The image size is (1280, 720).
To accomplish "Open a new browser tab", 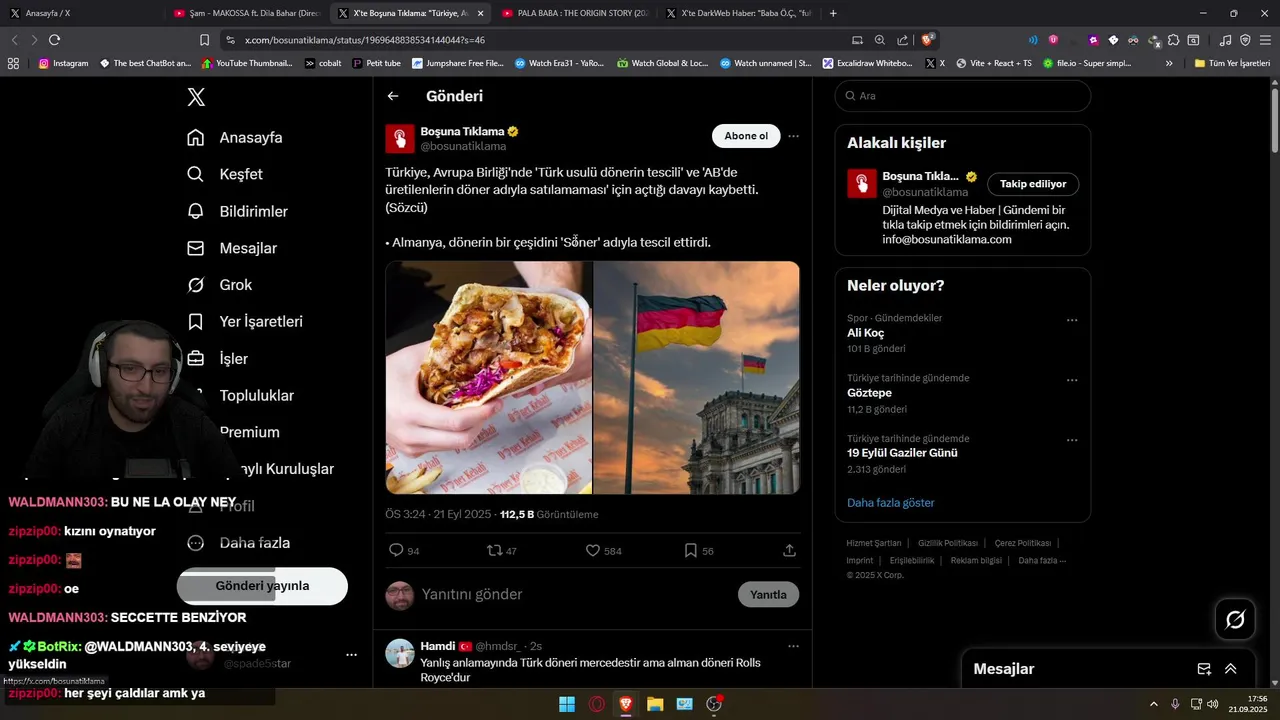I will [x=833, y=13].
